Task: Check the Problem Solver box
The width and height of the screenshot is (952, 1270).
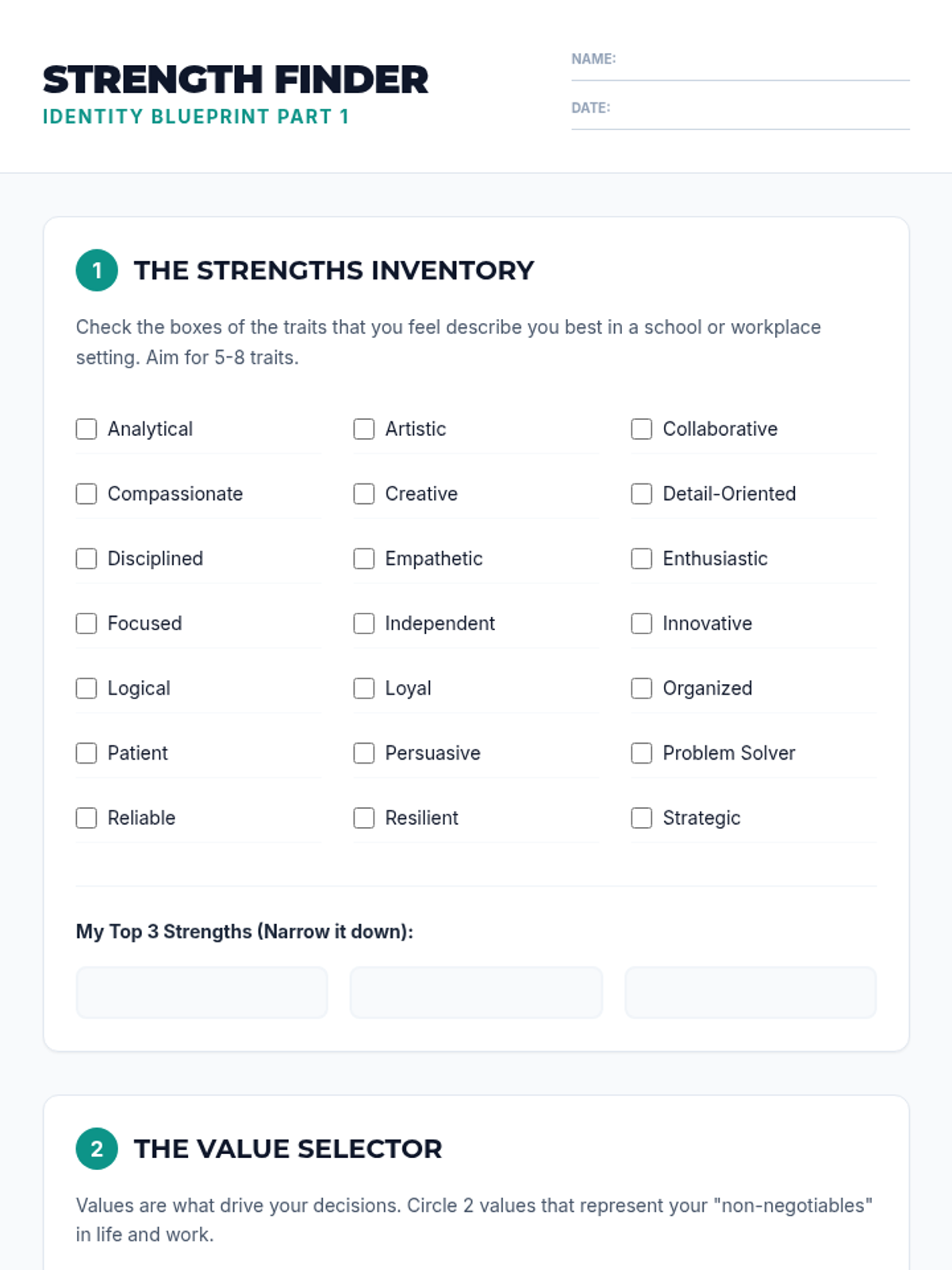Action: tap(642, 753)
